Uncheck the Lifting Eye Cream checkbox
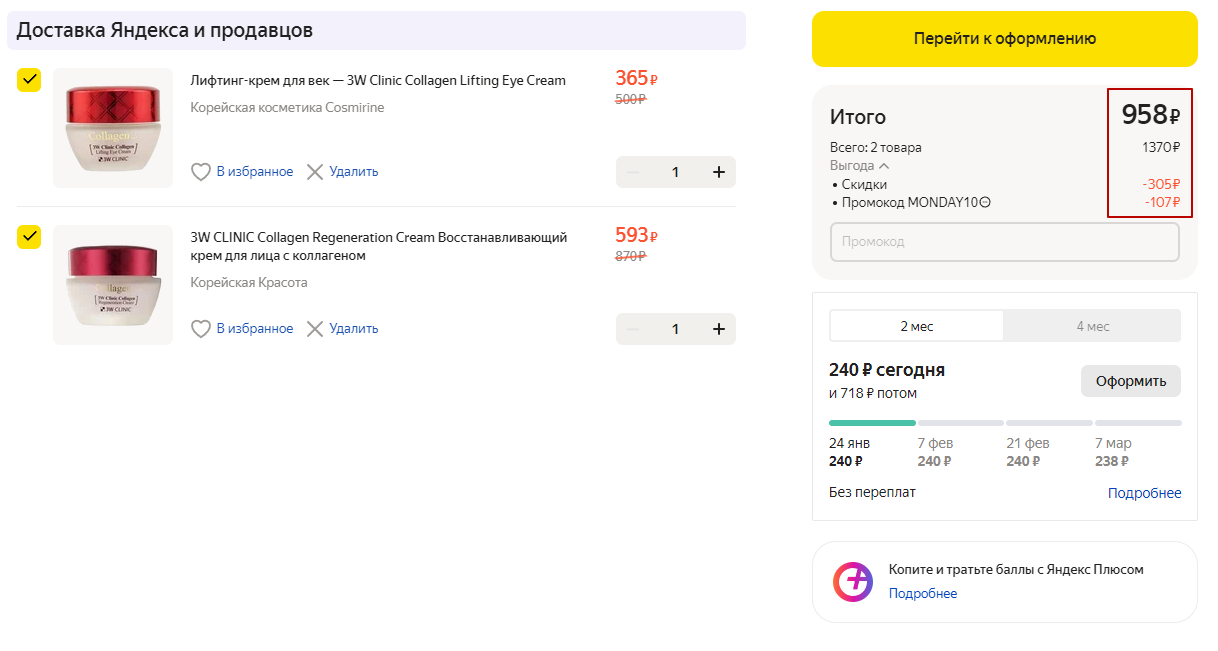 29,80
